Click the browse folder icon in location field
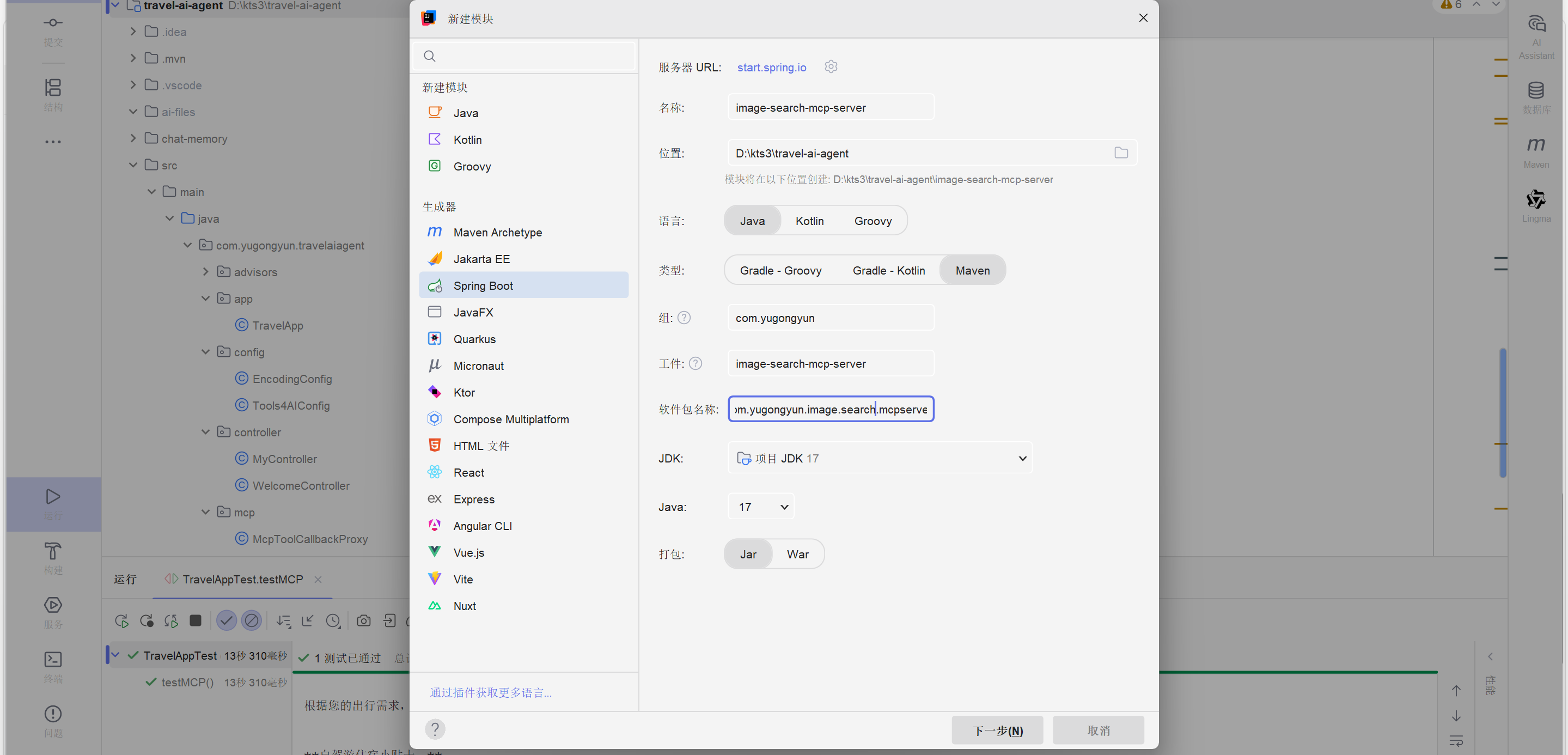Image resolution: width=1568 pixels, height=755 pixels. (x=1121, y=153)
